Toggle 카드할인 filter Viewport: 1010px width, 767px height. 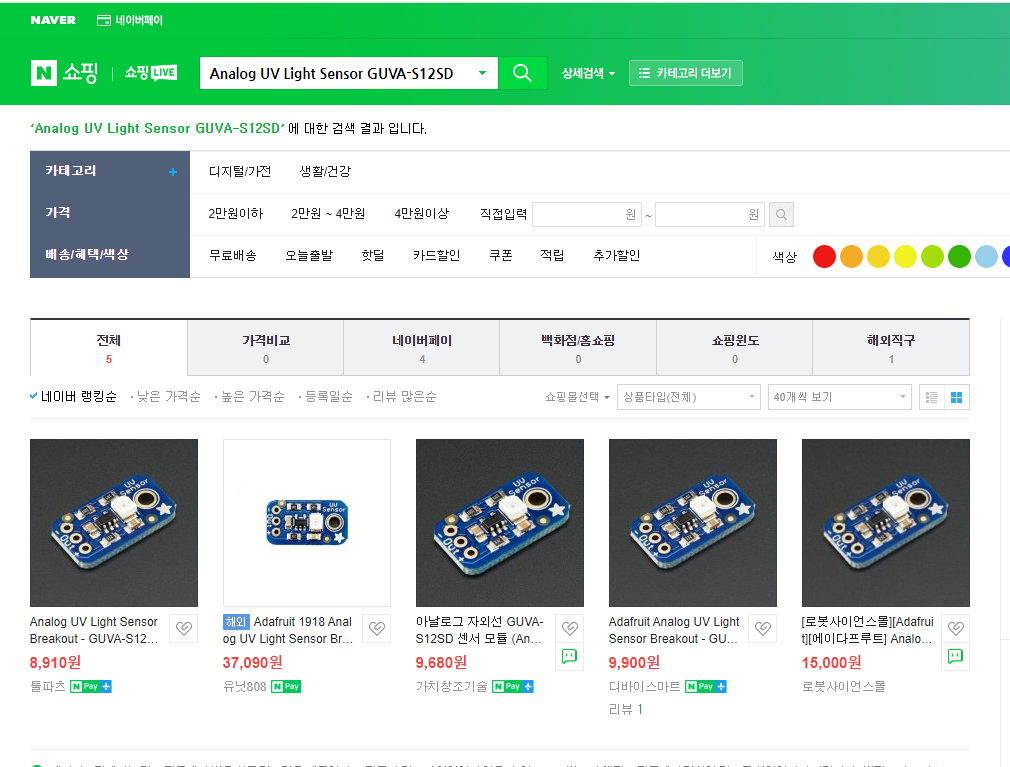436,256
